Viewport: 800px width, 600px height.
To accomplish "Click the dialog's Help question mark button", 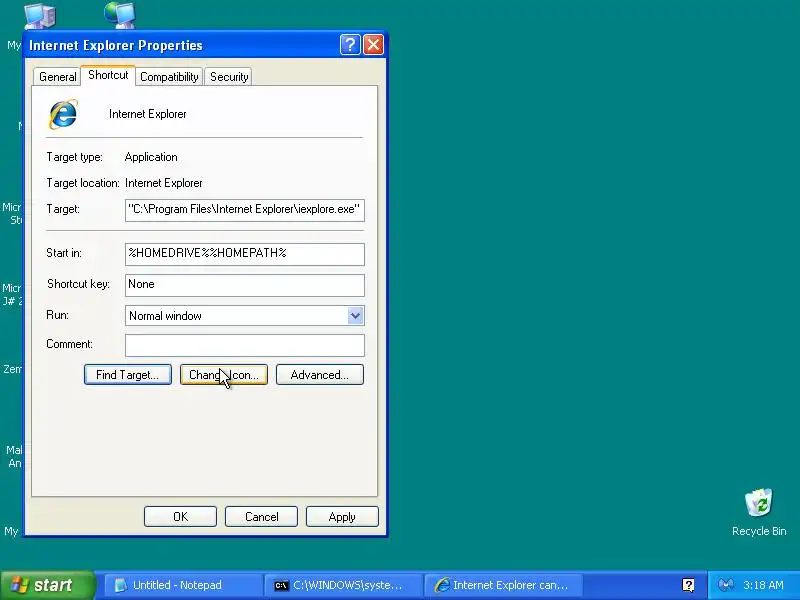I will pyautogui.click(x=349, y=45).
